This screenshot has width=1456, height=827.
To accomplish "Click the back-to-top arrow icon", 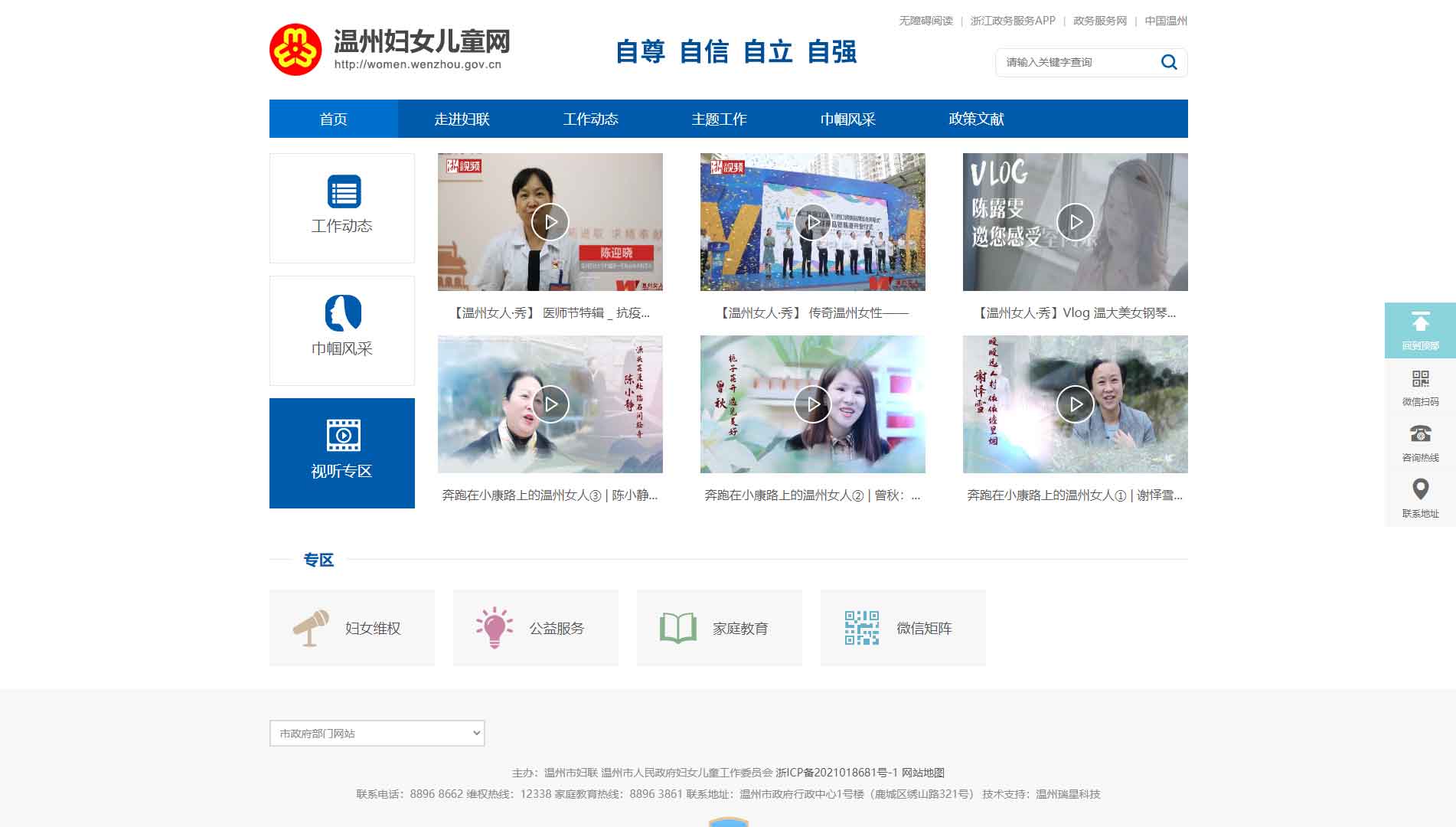I will tap(1421, 322).
